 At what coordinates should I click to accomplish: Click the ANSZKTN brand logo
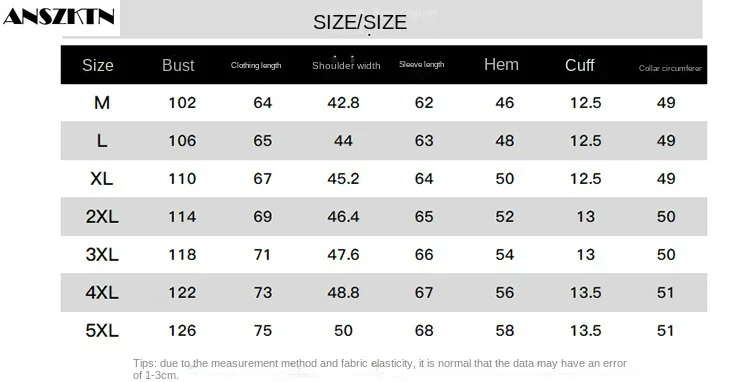58,16
